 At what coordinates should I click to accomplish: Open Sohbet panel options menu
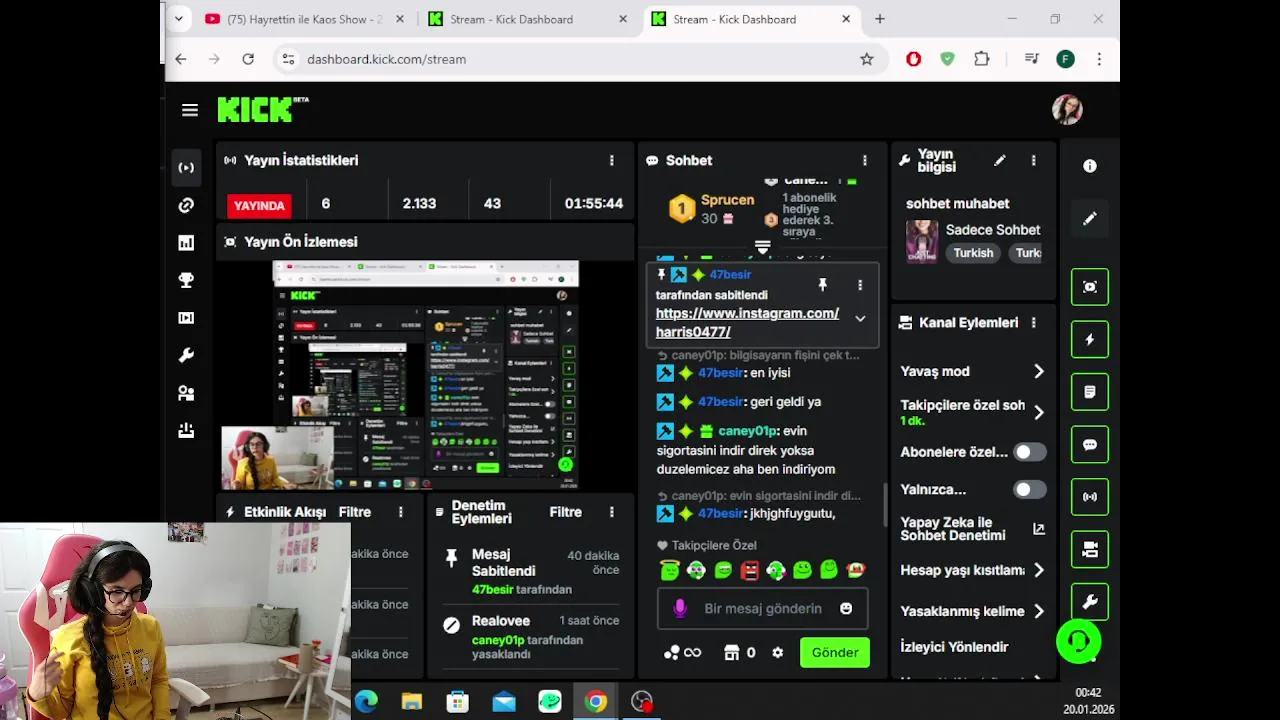[x=865, y=160]
